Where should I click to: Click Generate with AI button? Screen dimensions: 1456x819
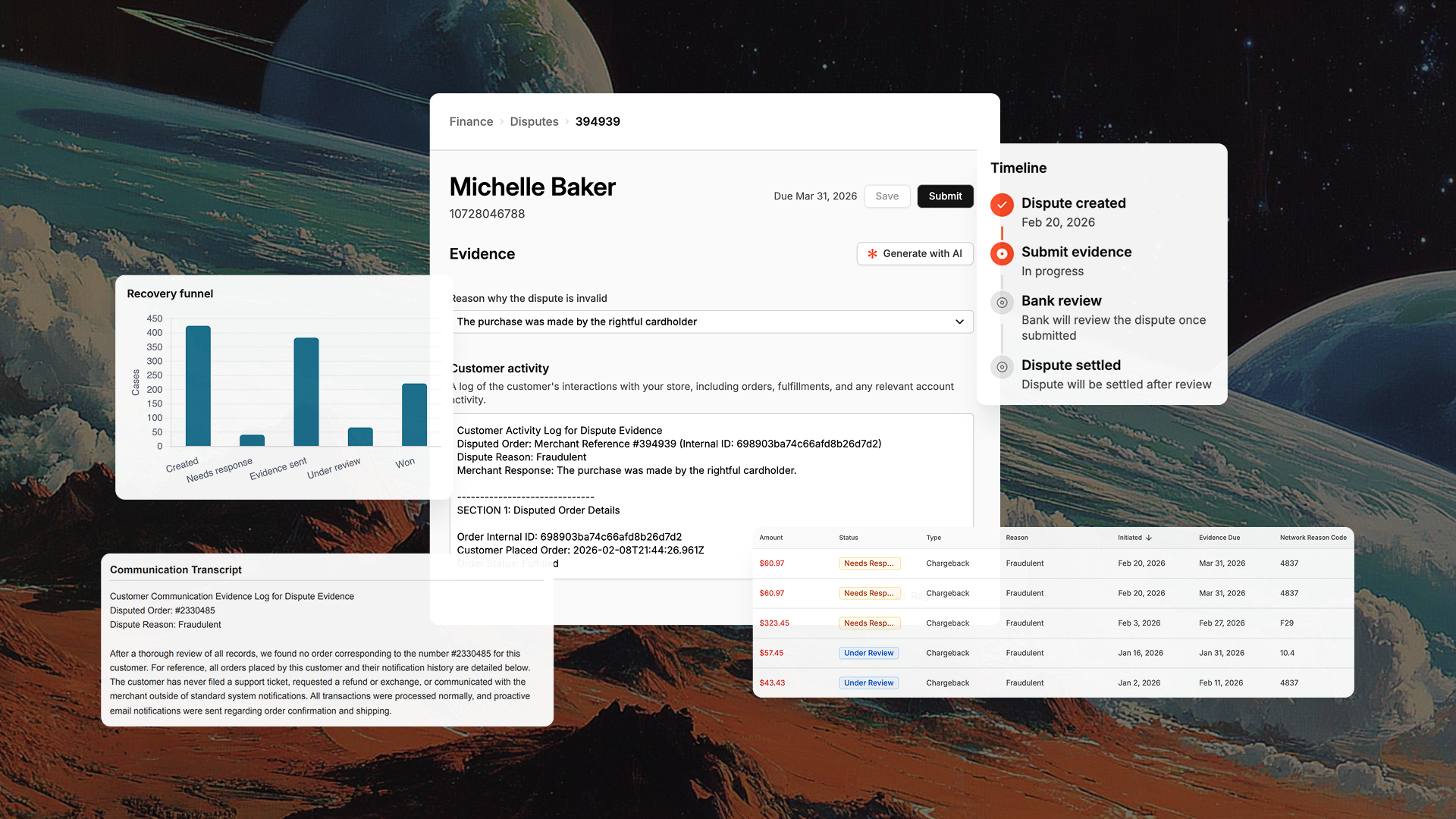(x=915, y=254)
